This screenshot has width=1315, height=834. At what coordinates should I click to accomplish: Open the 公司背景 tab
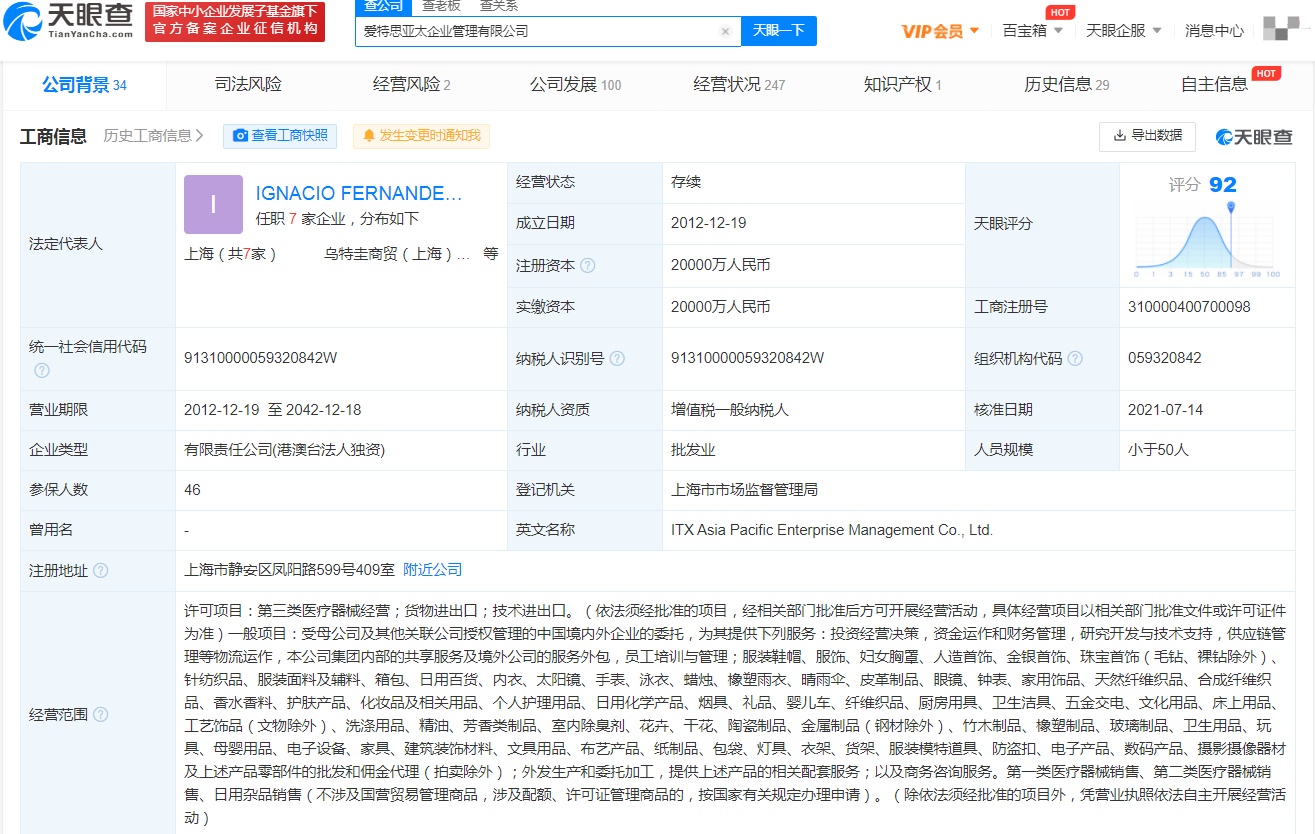coord(84,85)
